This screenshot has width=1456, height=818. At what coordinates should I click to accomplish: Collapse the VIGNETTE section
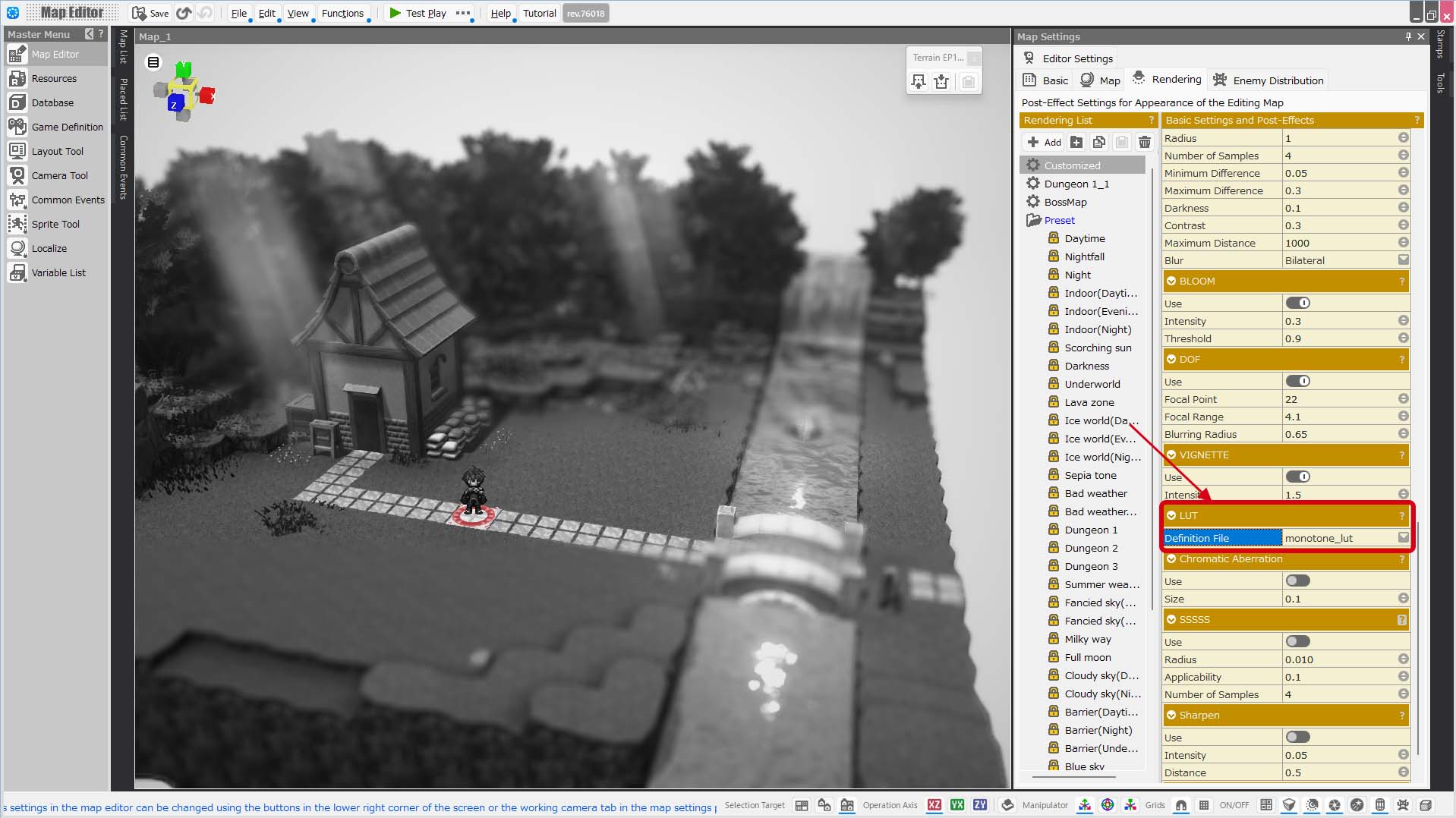[1171, 455]
